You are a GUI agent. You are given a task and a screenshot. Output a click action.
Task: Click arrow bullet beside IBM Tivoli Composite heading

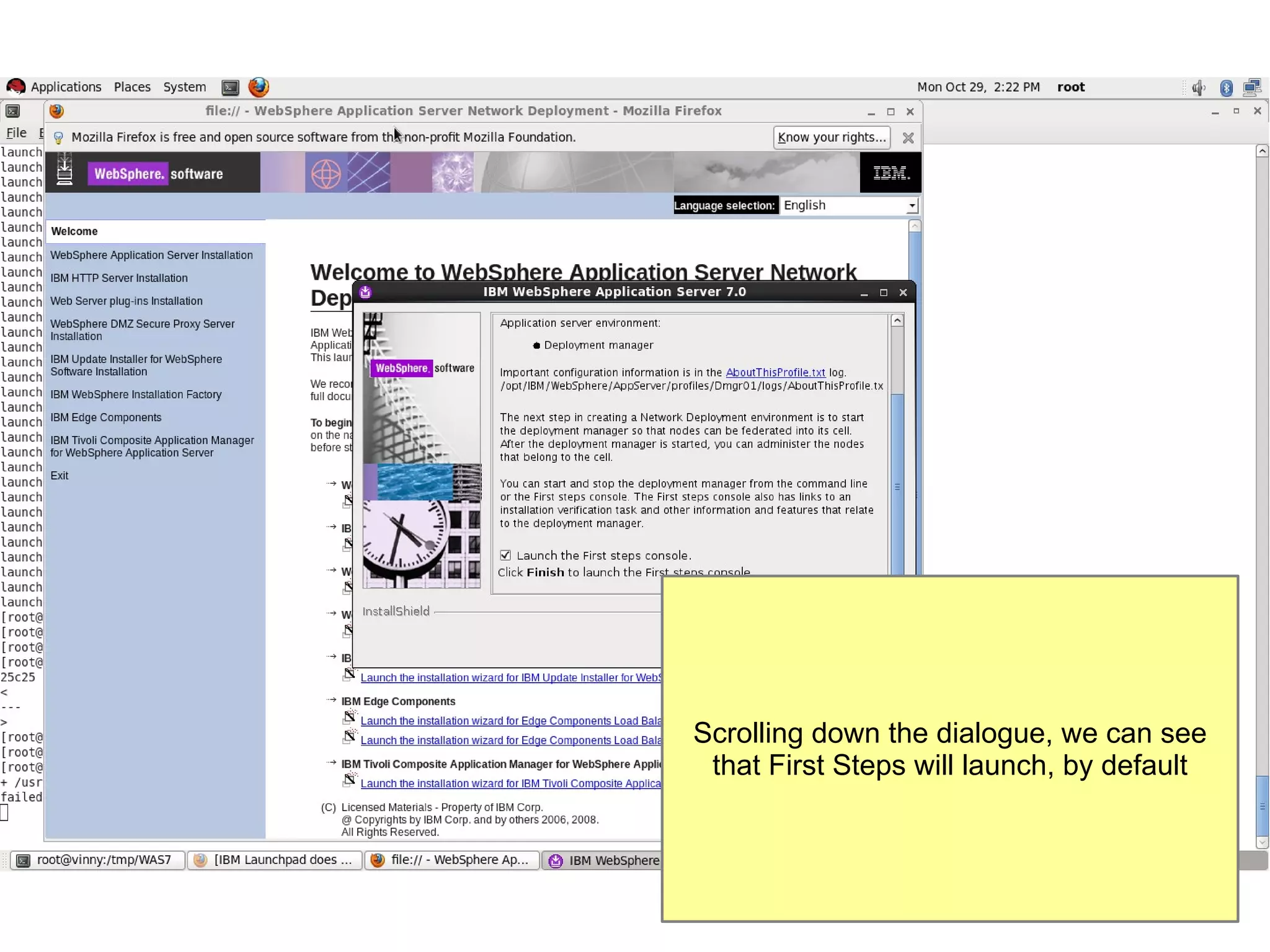(332, 762)
